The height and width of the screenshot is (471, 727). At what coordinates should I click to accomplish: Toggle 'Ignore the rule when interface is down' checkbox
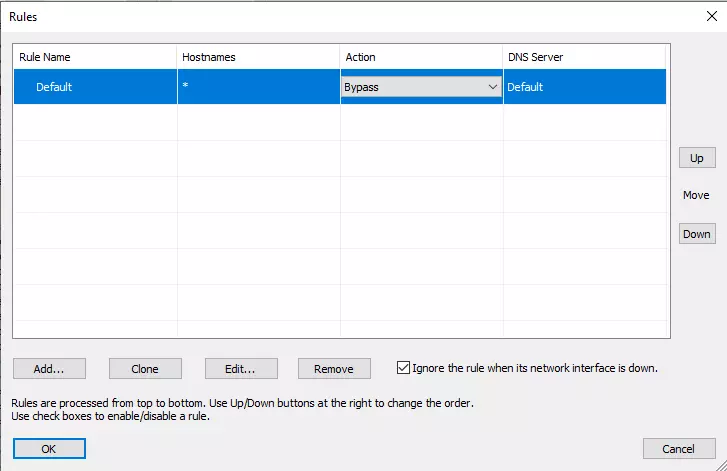click(x=404, y=368)
